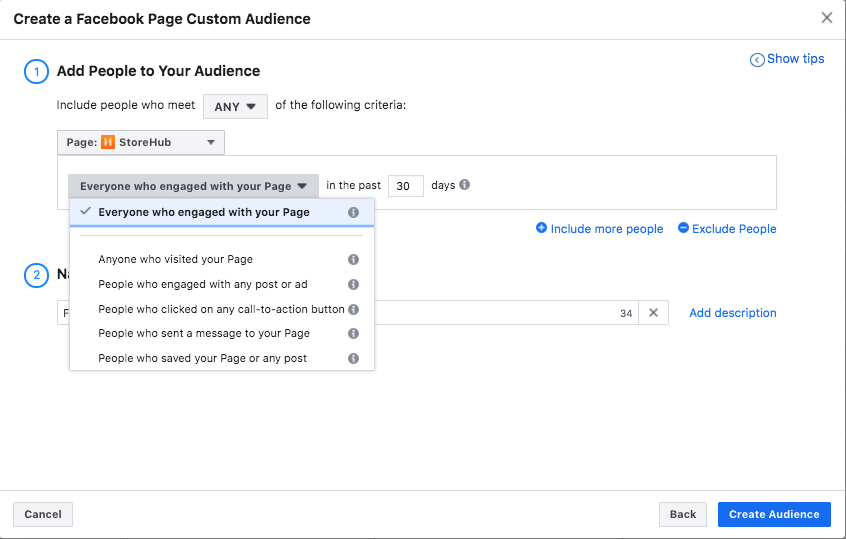
Task: Click the Create Audience button
Action: 774,514
